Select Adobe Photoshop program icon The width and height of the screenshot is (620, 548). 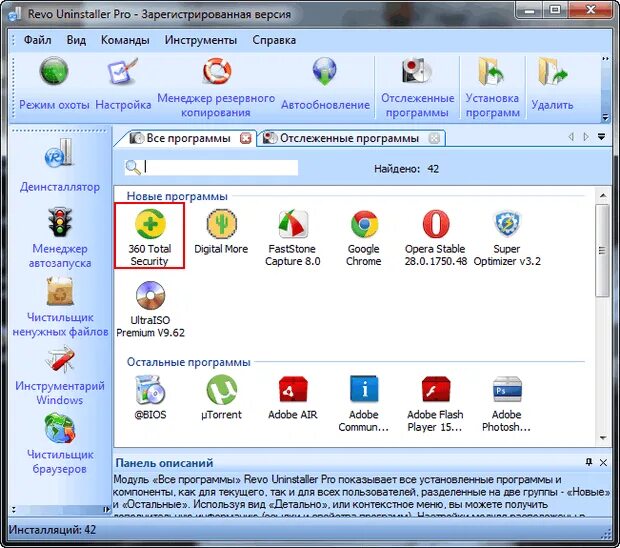[x=507, y=389]
